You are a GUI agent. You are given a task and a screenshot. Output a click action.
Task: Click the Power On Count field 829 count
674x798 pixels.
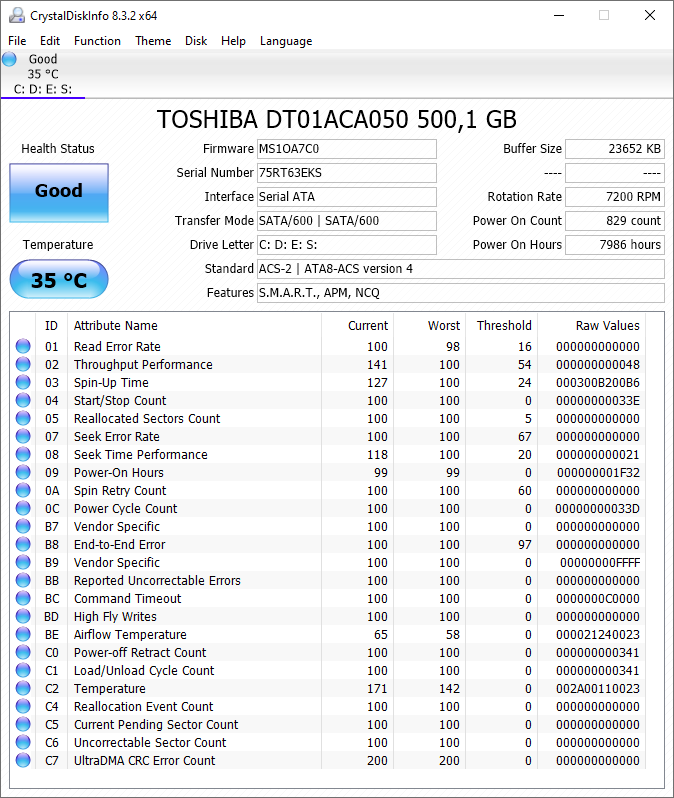click(615, 220)
